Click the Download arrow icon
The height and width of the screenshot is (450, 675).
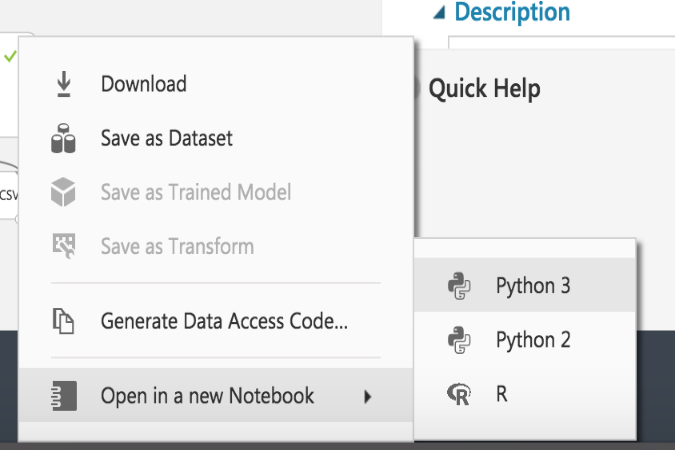[63, 85]
